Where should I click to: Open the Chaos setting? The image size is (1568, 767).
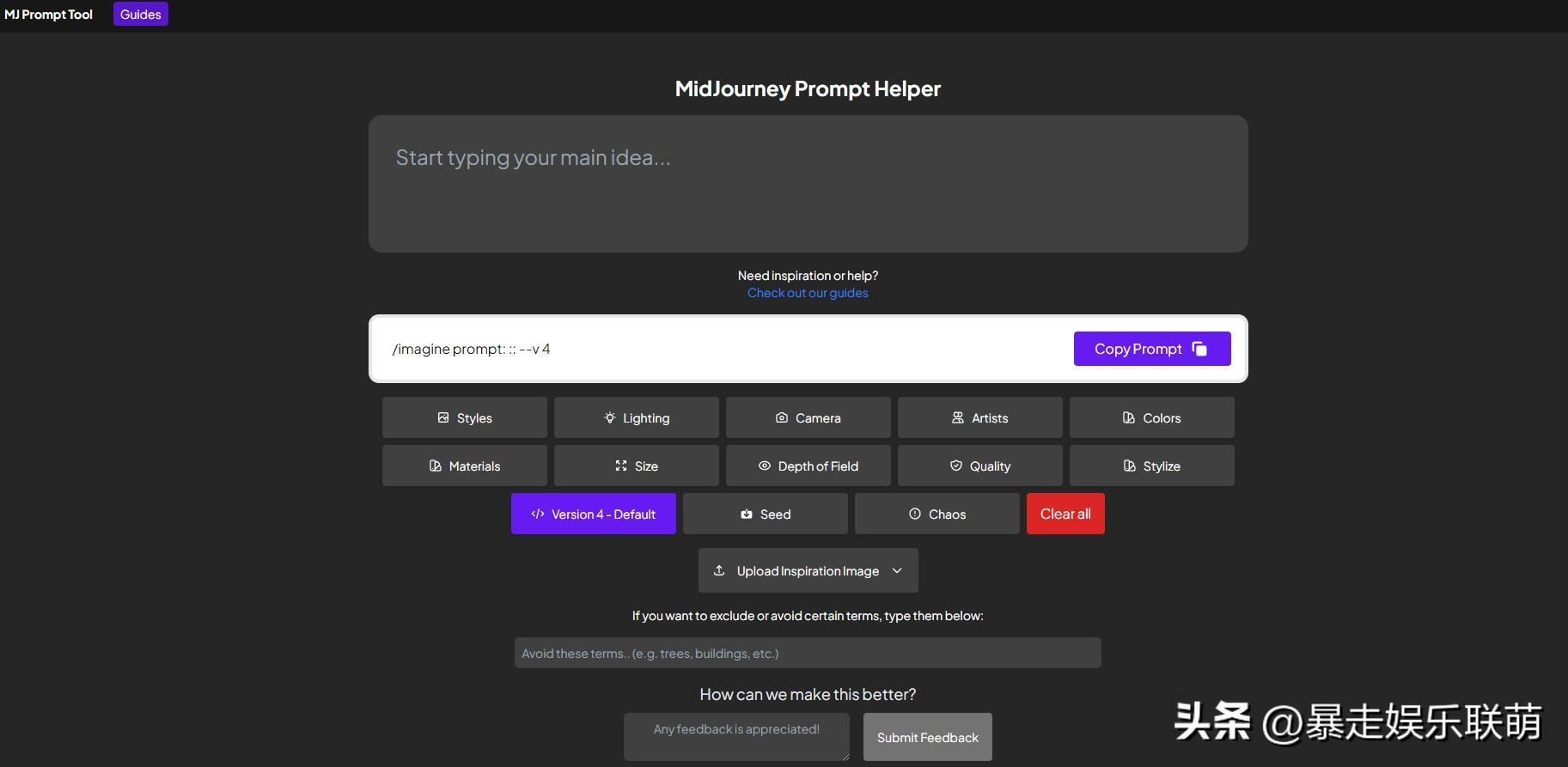937,514
